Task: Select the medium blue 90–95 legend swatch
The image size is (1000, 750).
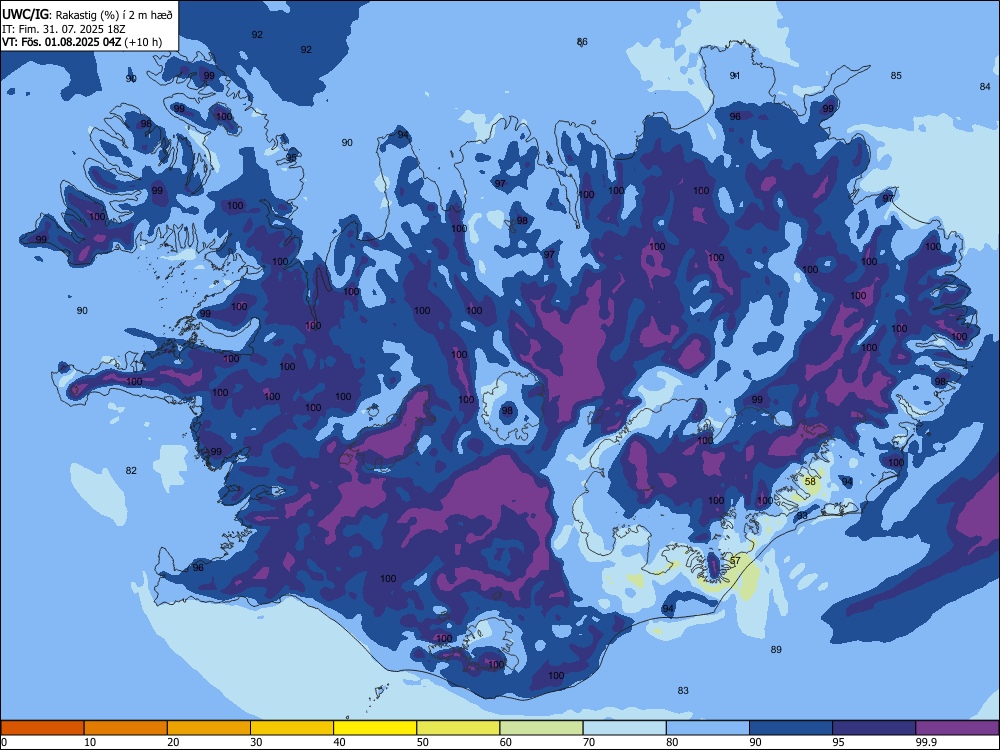Action: 791,728
